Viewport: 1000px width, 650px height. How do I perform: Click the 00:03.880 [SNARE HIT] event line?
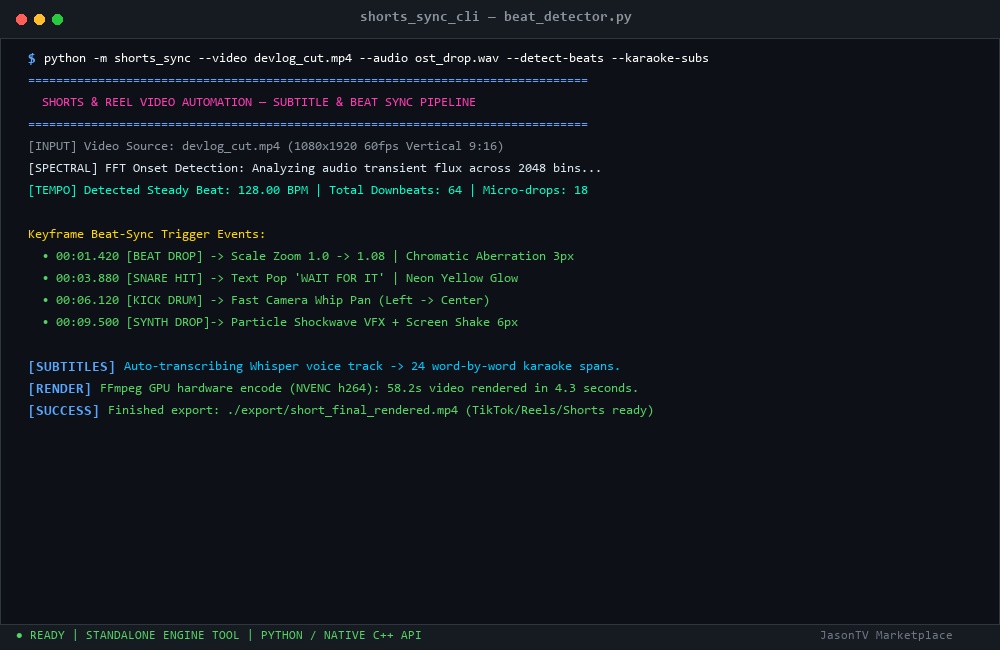(280, 278)
